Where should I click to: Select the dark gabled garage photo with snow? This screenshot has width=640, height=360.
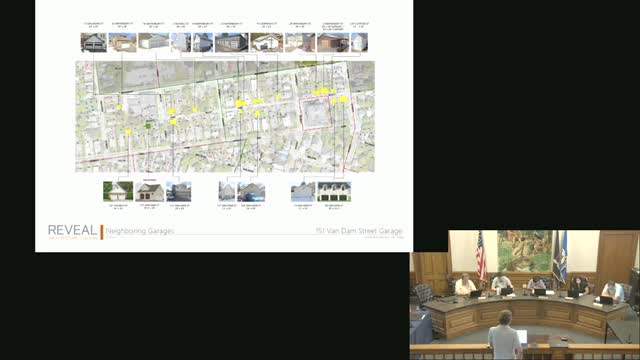click(x=93, y=43)
